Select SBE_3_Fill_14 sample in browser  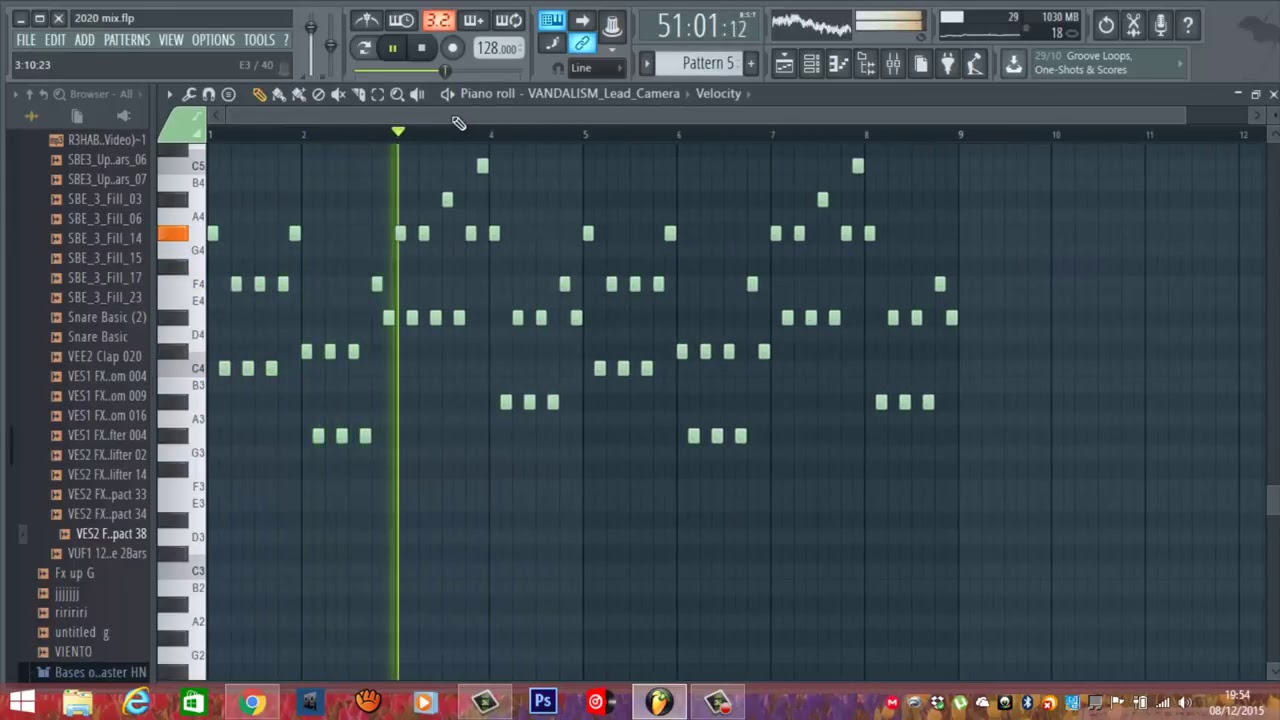point(104,239)
